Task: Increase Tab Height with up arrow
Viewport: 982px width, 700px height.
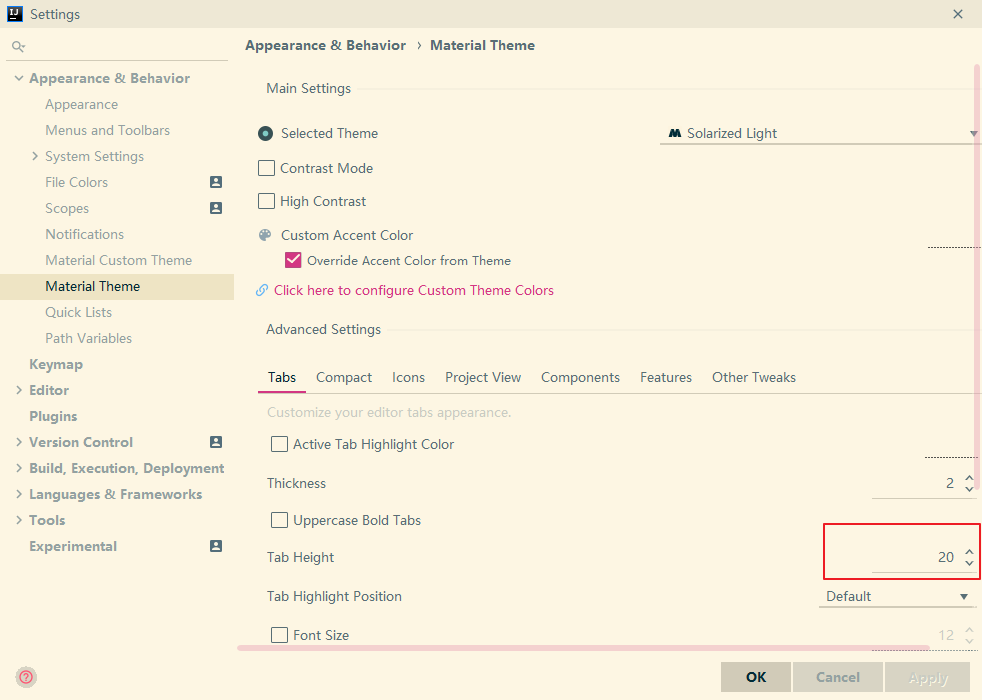Action: [969, 552]
